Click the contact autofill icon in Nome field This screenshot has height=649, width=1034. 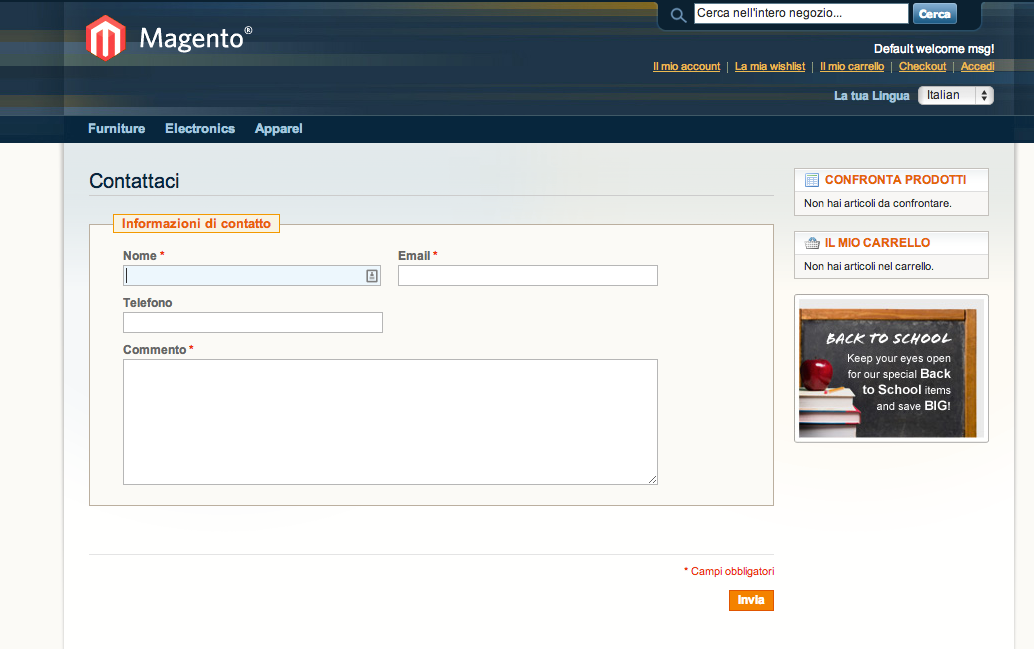coord(372,276)
